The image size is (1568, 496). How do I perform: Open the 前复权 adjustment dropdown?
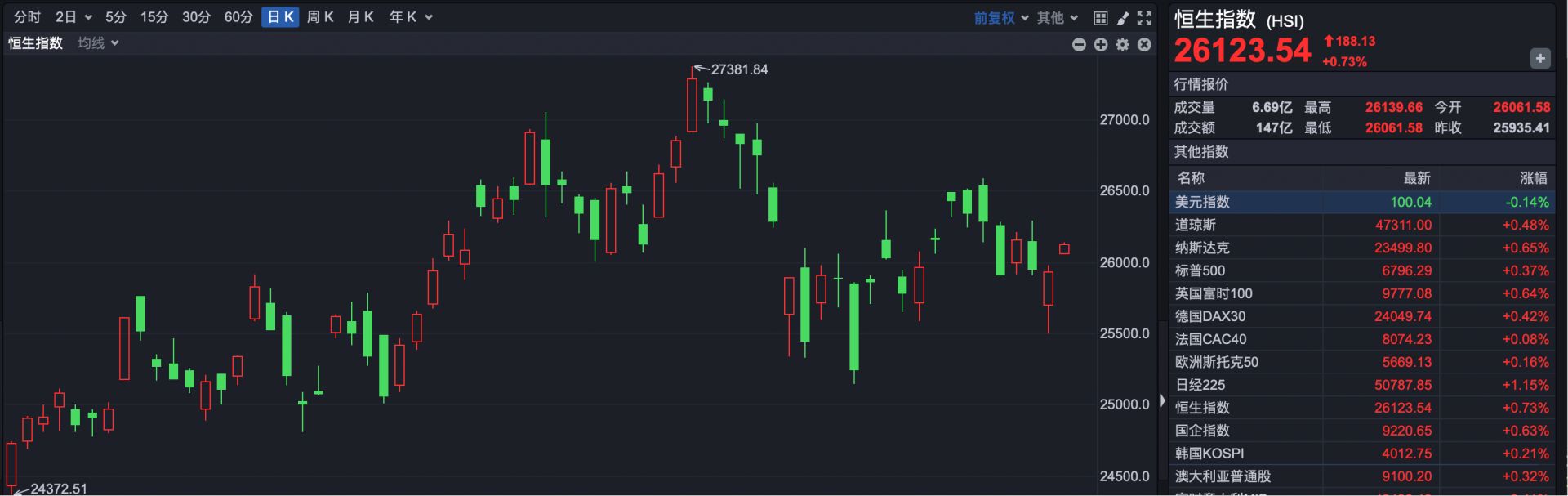[1000, 18]
